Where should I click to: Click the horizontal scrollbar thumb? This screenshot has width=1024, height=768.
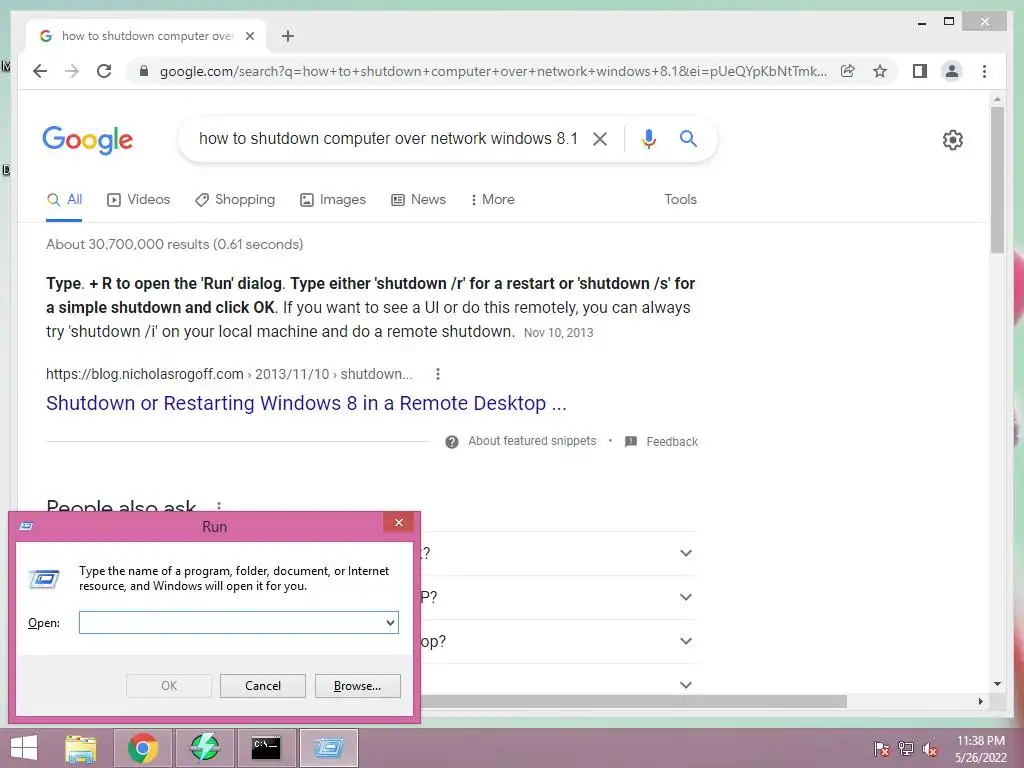633,701
